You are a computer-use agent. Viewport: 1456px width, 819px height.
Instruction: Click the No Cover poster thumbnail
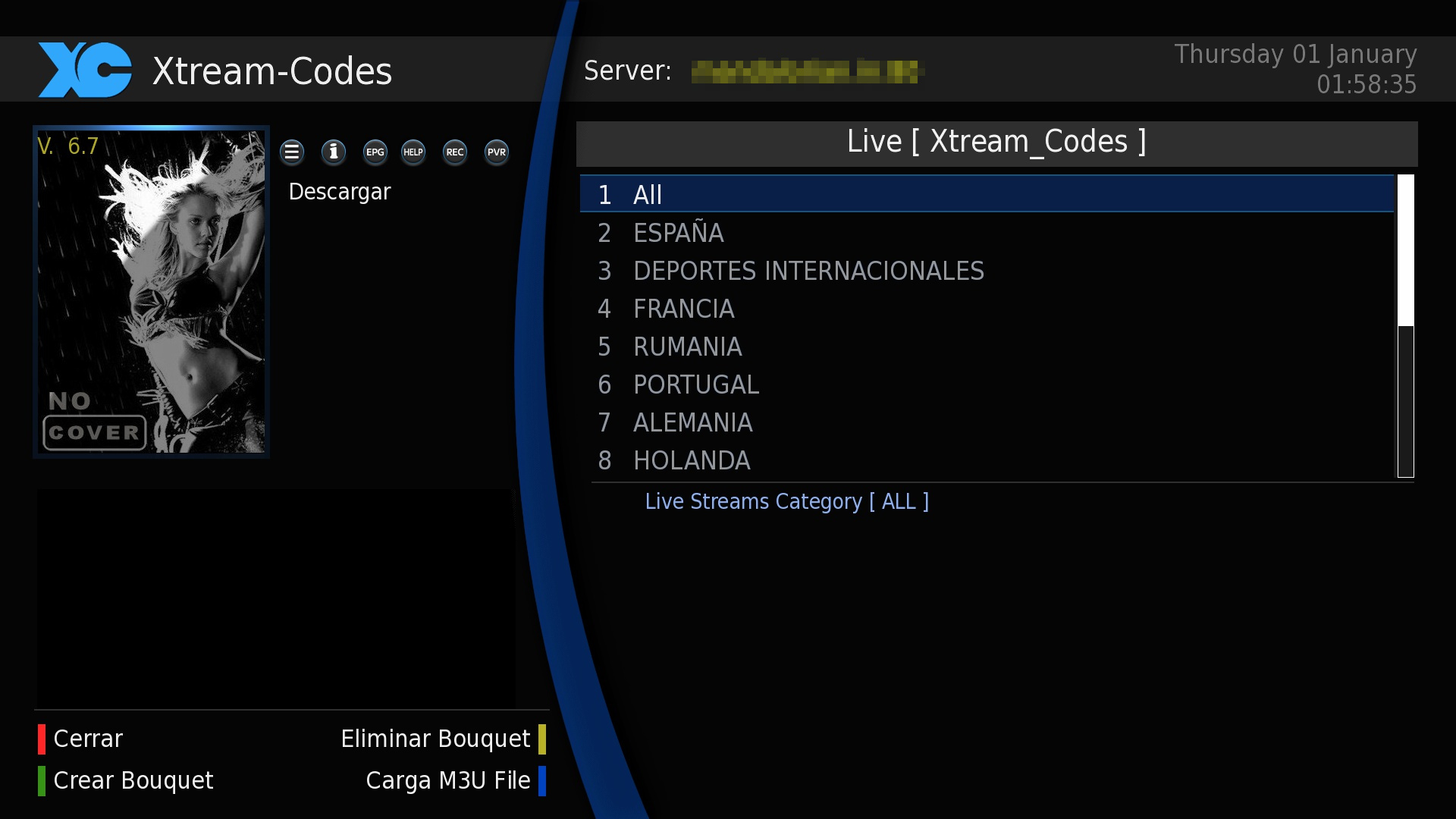[x=152, y=292]
